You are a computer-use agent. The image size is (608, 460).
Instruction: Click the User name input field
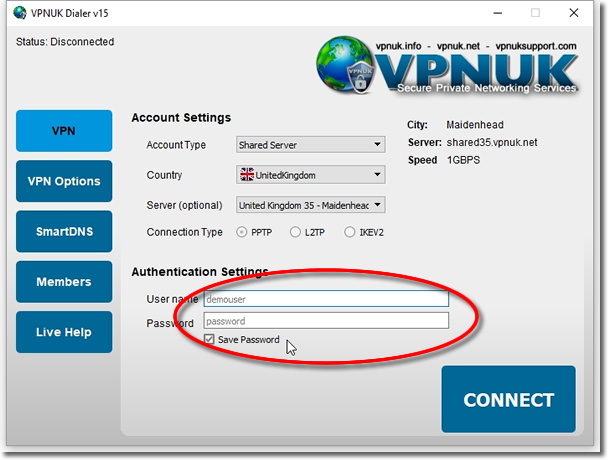click(x=326, y=299)
